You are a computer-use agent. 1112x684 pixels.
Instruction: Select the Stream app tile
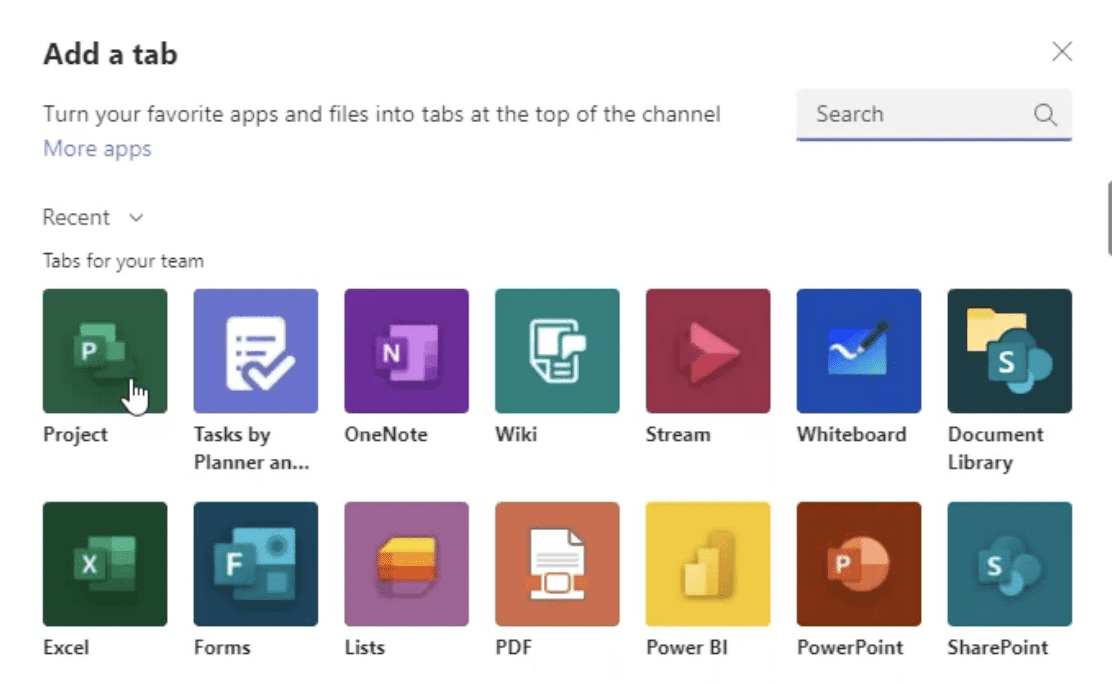tap(708, 351)
